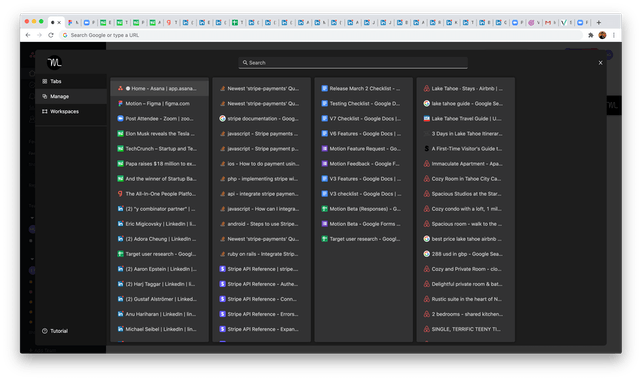
Task: Select 'Stripe API Reference - Authe...' row
Action: pyautogui.click(x=261, y=284)
